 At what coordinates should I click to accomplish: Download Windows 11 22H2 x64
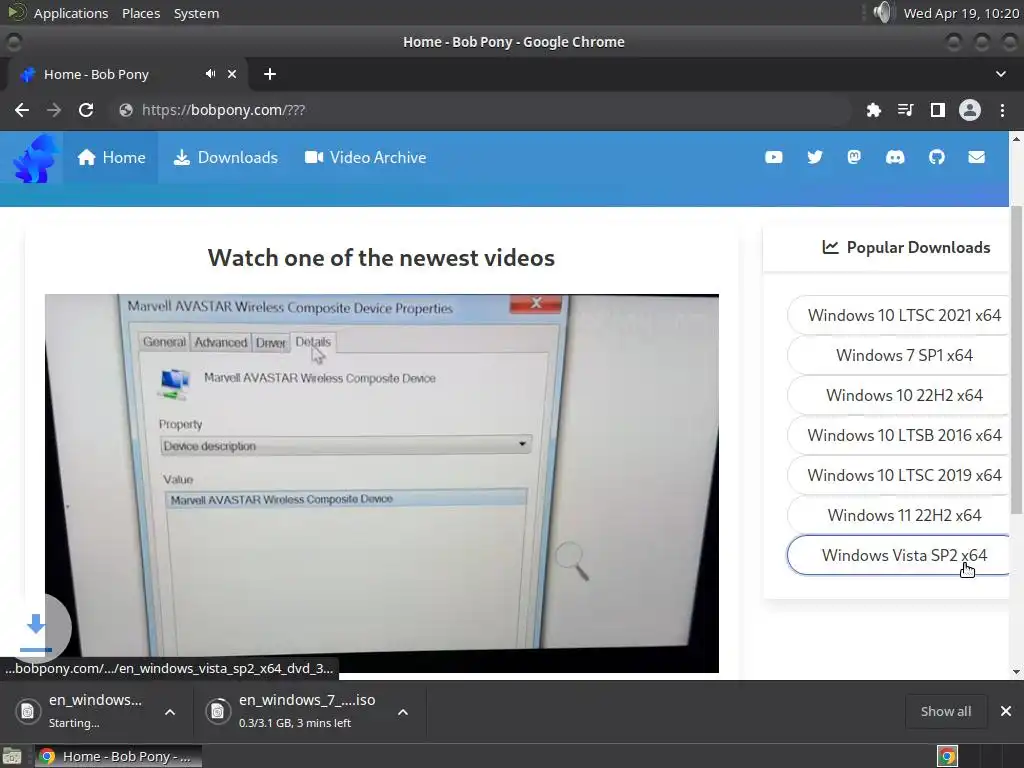899,515
